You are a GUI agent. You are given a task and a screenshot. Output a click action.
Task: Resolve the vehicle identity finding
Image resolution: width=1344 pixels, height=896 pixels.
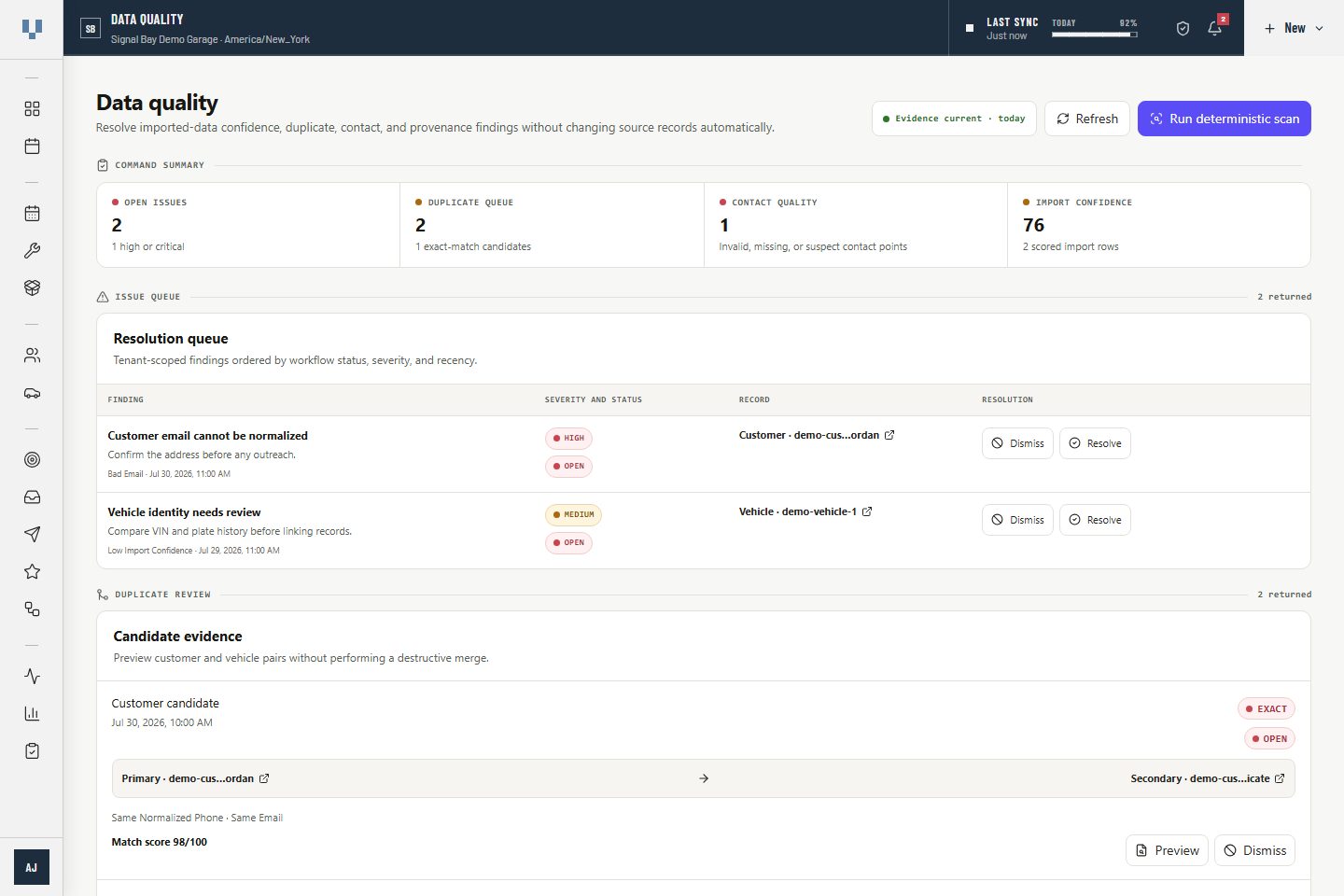pos(1095,520)
